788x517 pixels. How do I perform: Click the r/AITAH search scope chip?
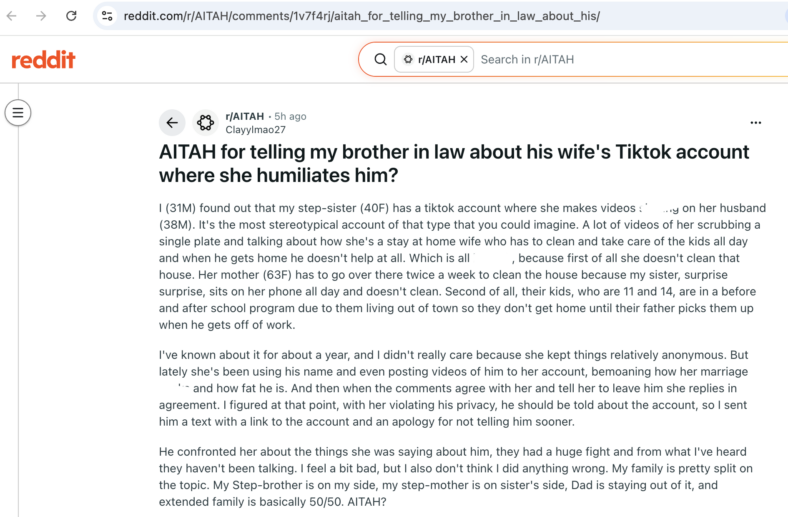434,59
